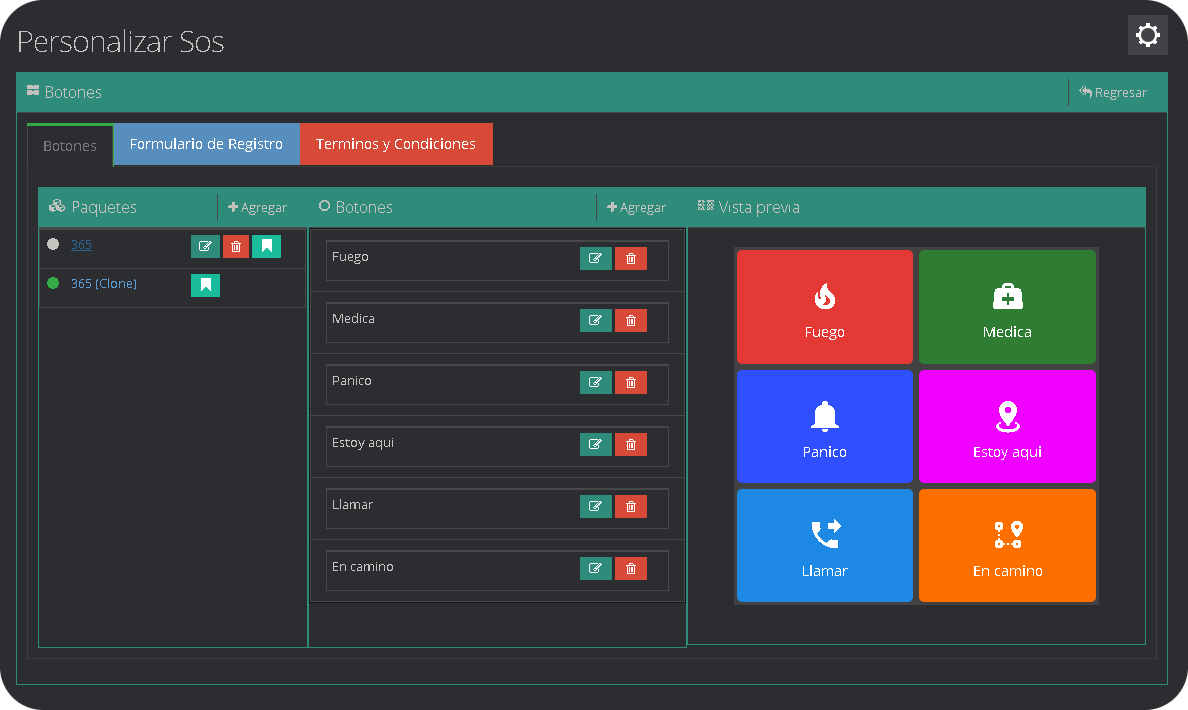Open the 365 package link

(81, 245)
